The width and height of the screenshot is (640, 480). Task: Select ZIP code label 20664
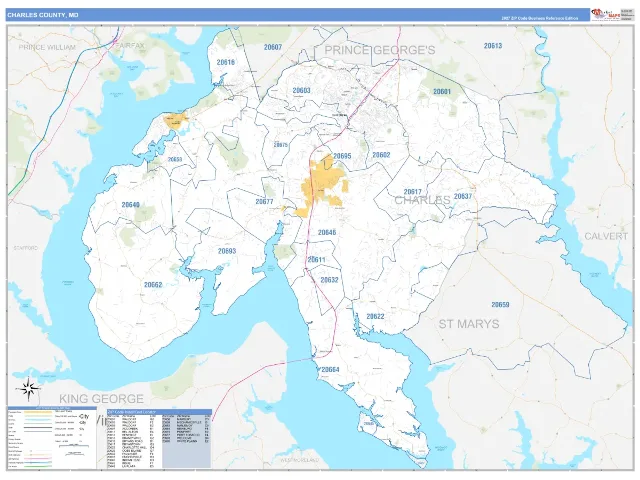pyautogui.click(x=330, y=370)
